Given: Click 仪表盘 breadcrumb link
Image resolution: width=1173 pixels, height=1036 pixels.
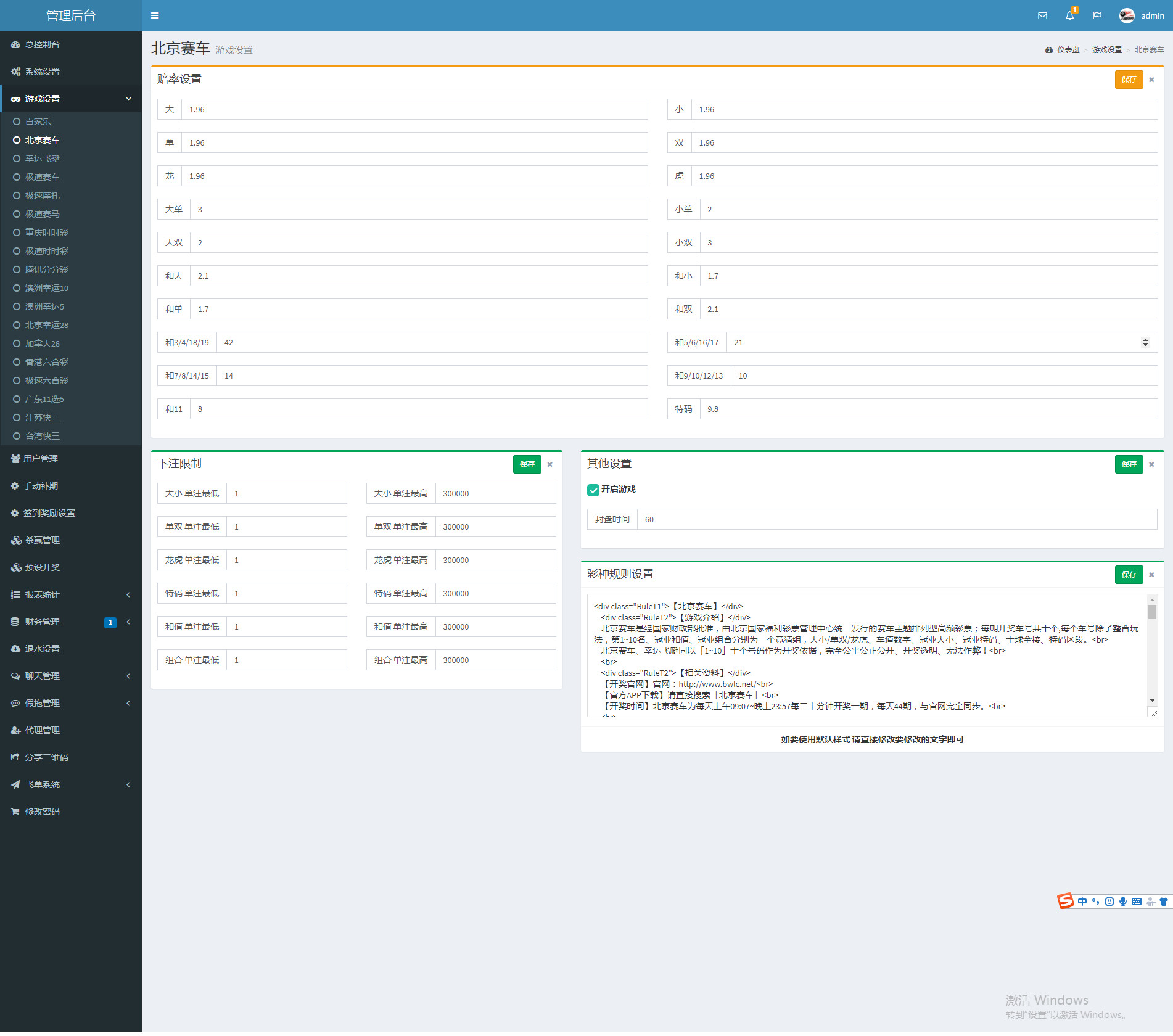Looking at the screenshot, I should (1068, 50).
